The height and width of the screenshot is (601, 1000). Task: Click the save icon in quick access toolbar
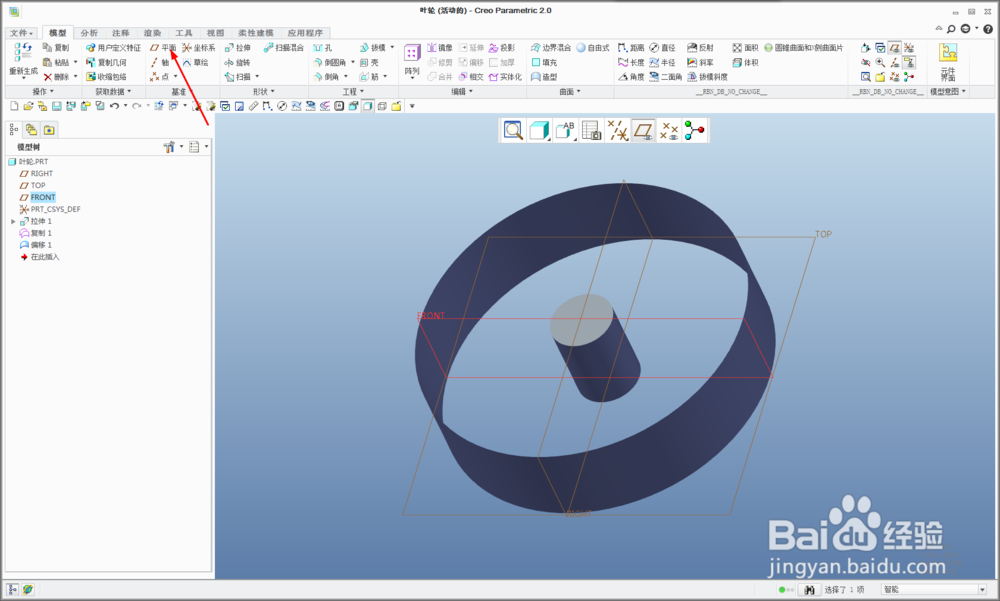click(57, 106)
